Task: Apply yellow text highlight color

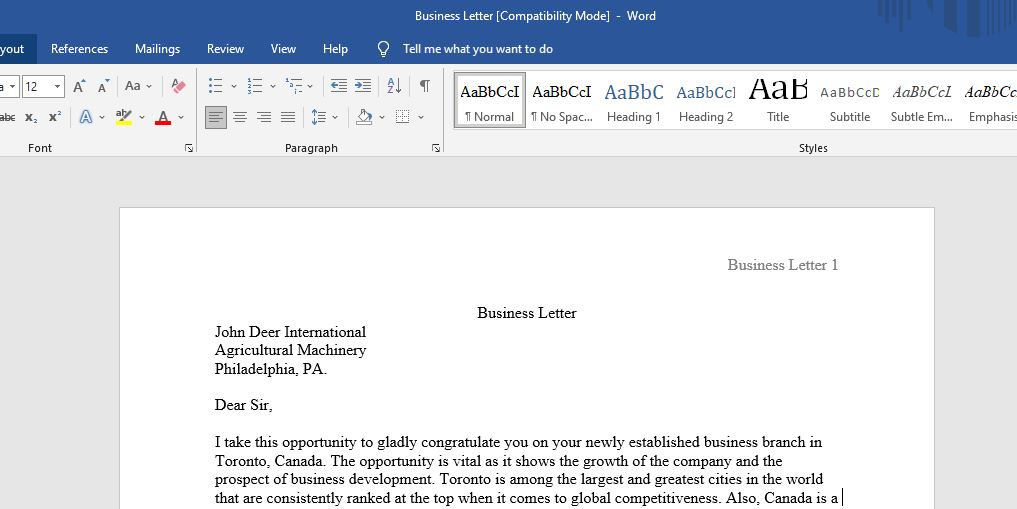Action: click(x=124, y=117)
